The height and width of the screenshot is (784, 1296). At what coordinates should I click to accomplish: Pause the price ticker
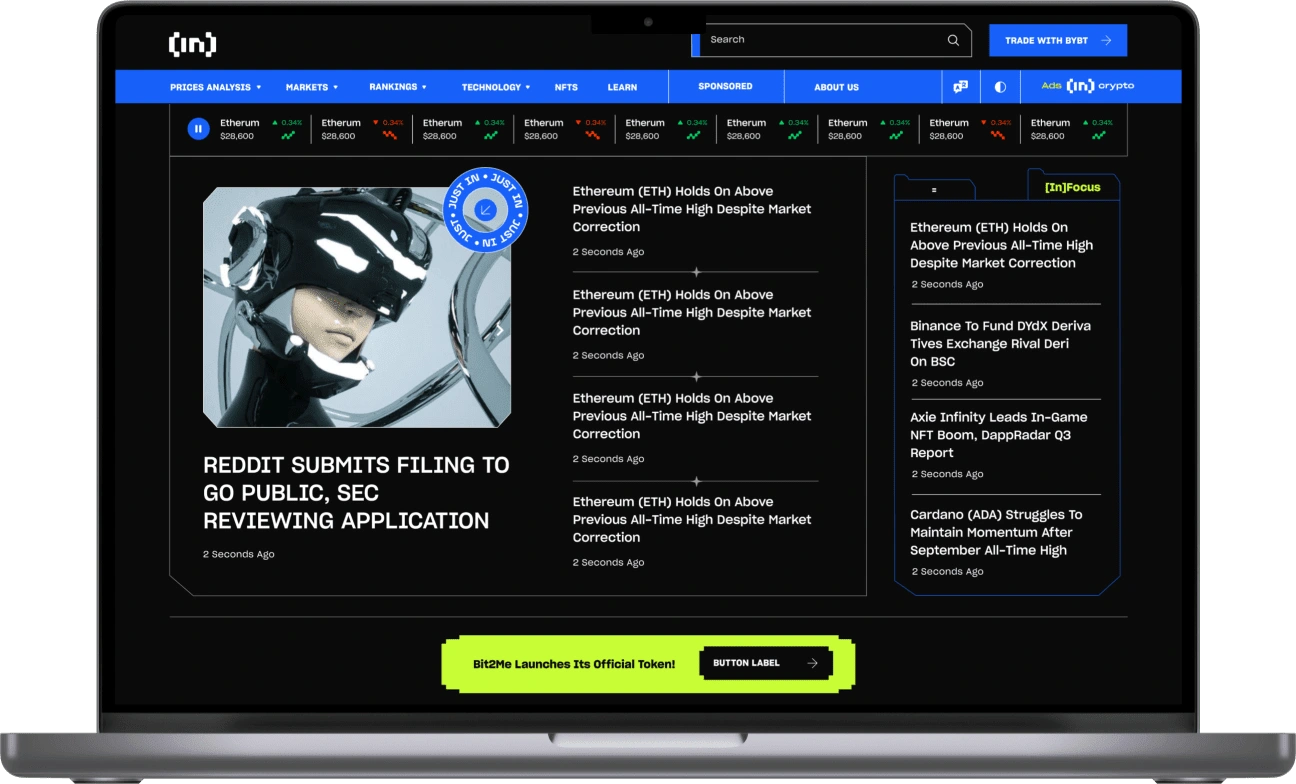coord(198,128)
